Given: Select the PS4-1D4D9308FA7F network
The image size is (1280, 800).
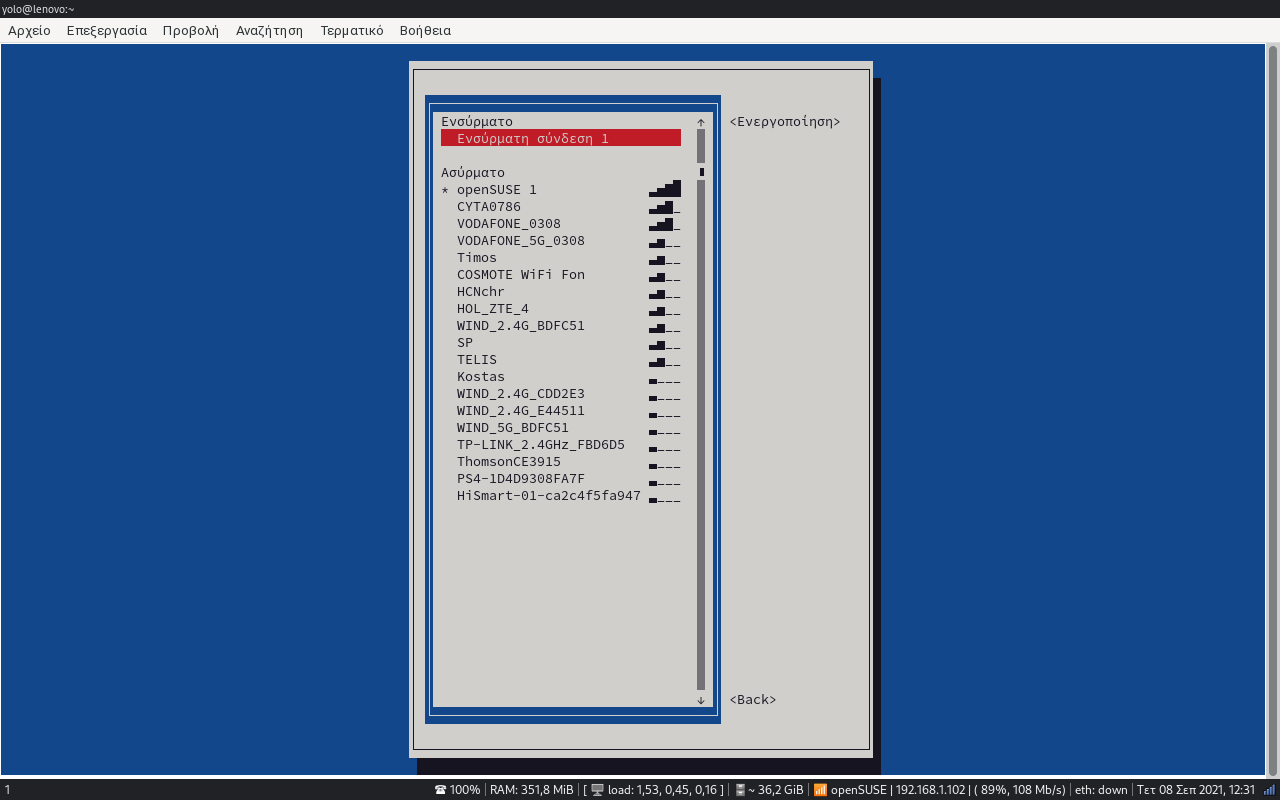Looking at the screenshot, I should coord(561,478).
